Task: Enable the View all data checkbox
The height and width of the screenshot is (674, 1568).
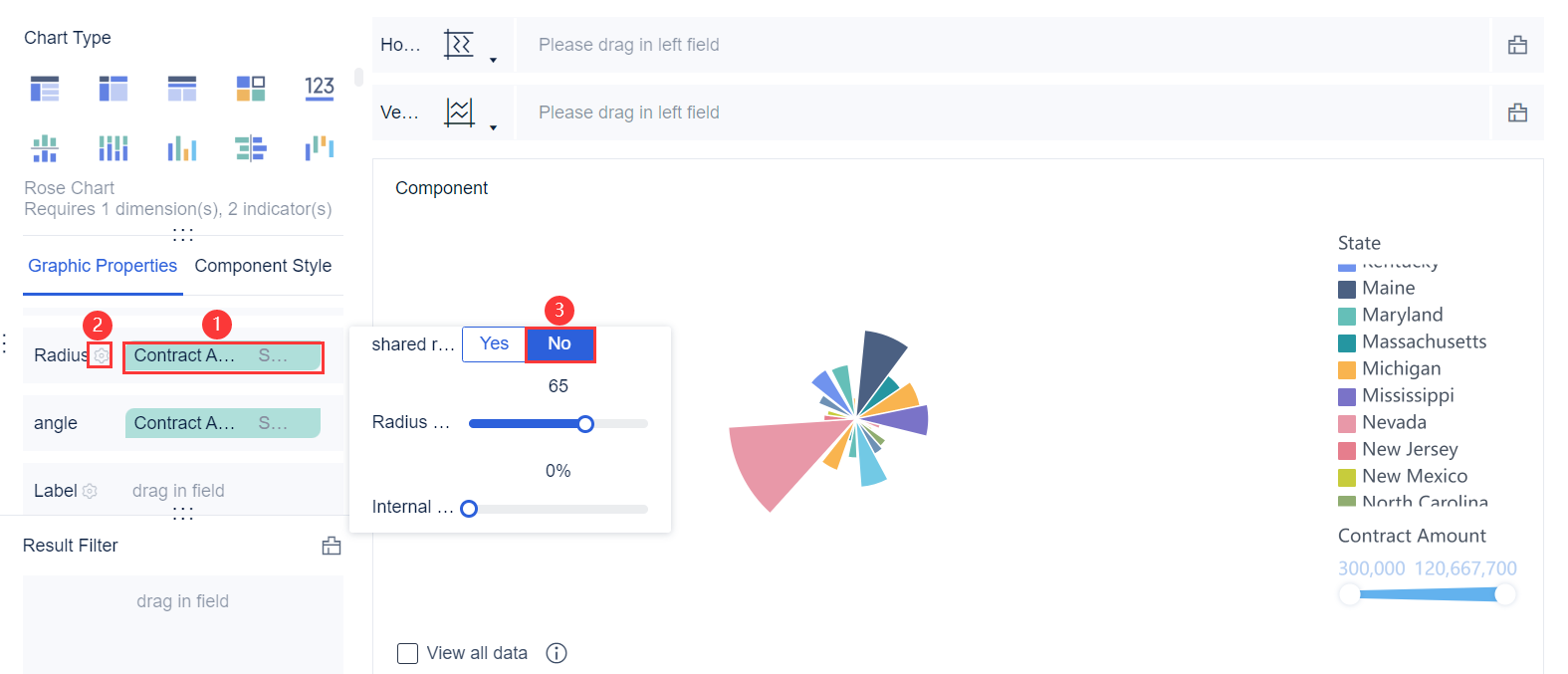Action: coord(407,653)
